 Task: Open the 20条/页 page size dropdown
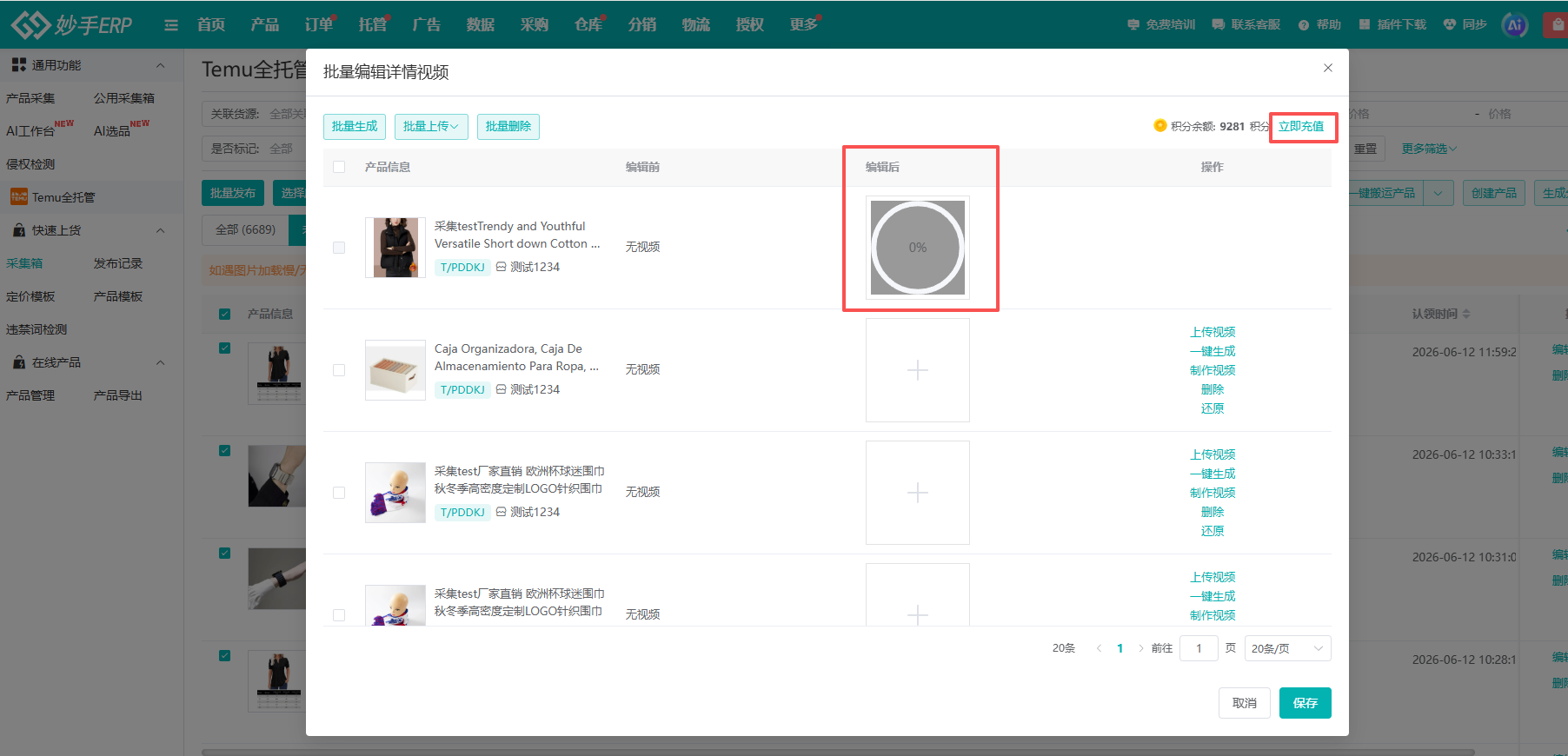pyautogui.click(x=1287, y=648)
